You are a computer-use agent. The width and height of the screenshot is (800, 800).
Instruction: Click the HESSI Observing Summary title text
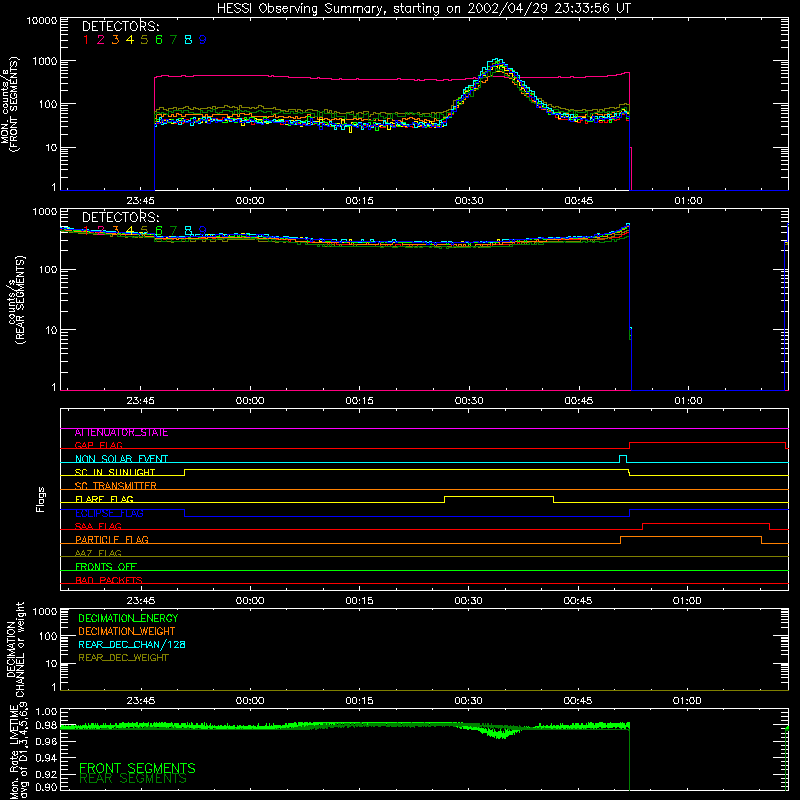coord(423,8)
